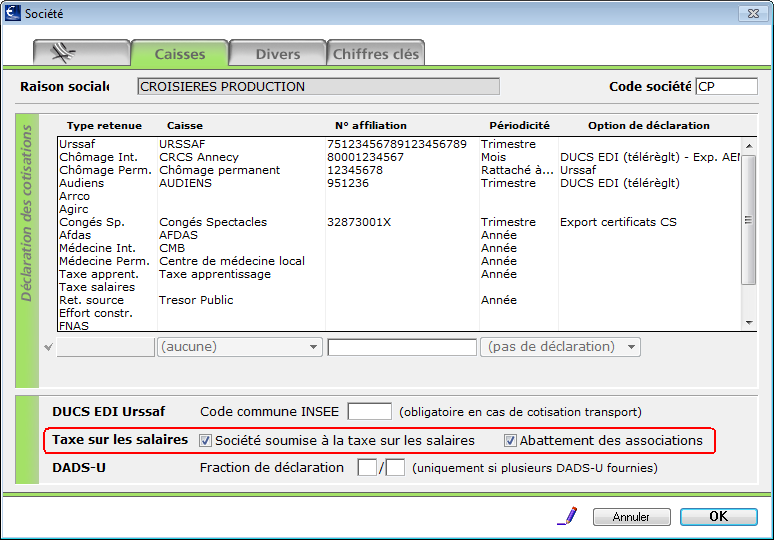The width and height of the screenshot is (774, 540).
Task: Select the Ret. source row
Action: (399, 300)
